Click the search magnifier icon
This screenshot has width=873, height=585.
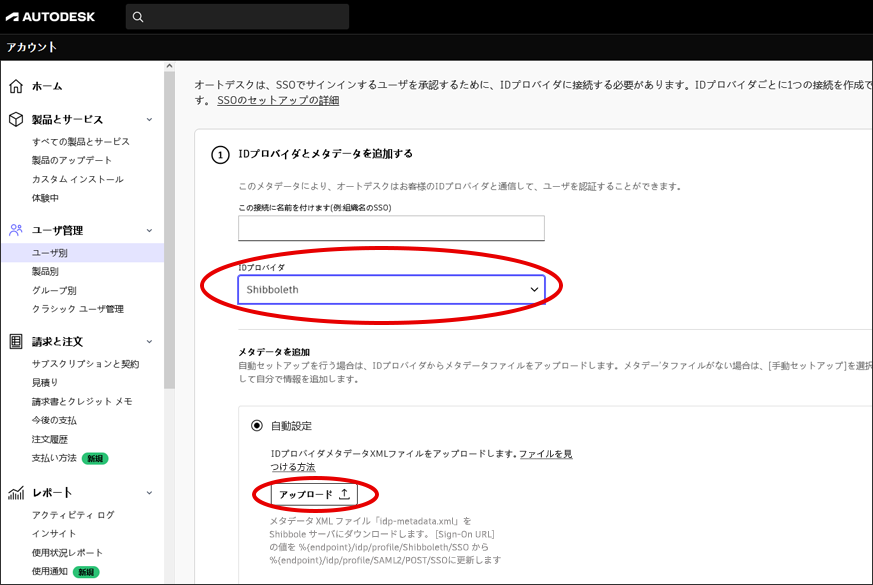tap(140, 16)
